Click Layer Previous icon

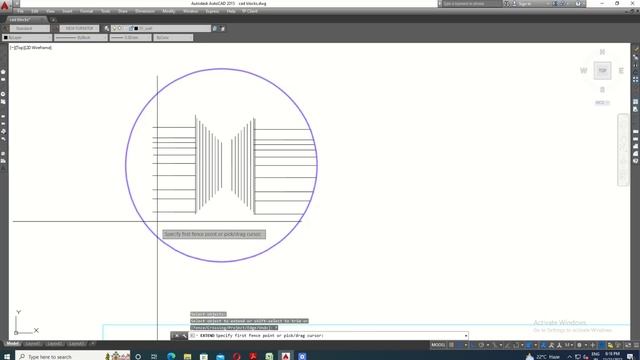pos(222,29)
